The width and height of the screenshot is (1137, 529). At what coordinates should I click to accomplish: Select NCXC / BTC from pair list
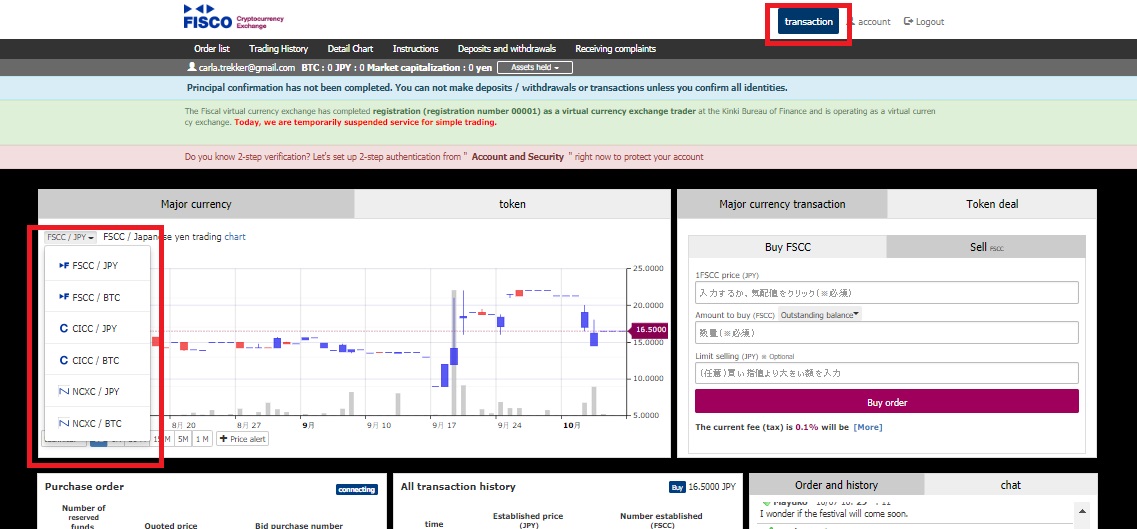point(97,423)
